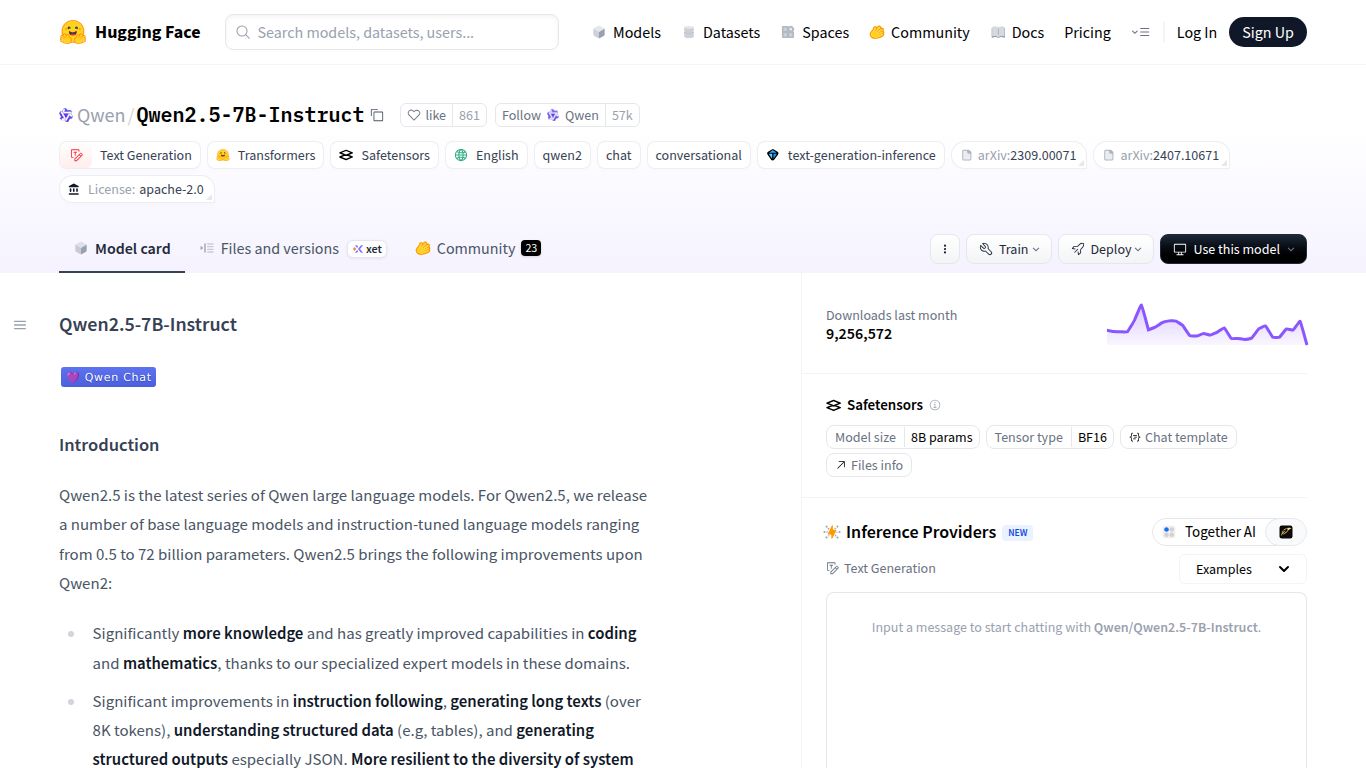The image size is (1366, 768).
Task: Copy model name with the copy icon
Action: pos(377,115)
